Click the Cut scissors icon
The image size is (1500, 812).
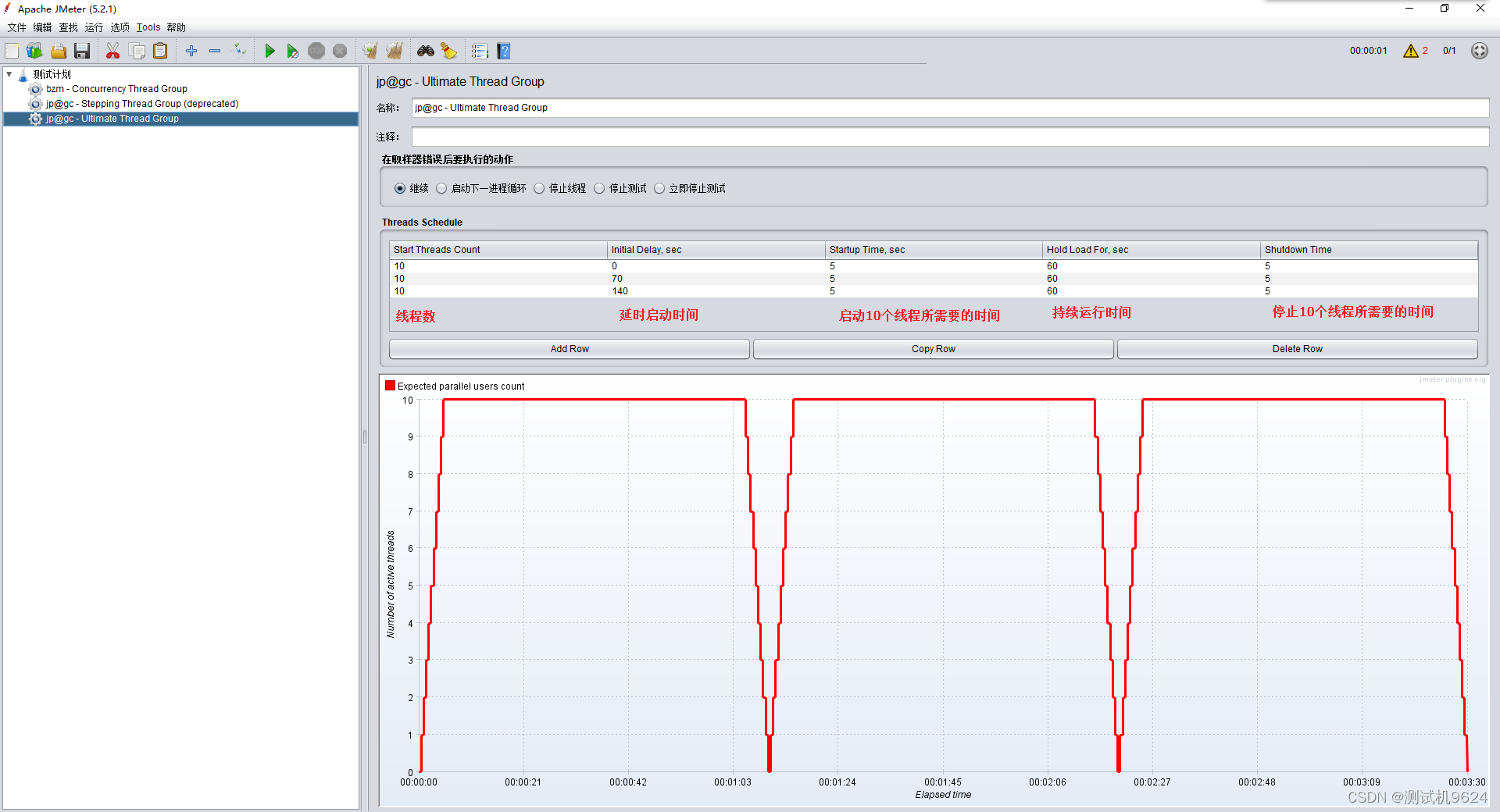[x=113, y=51]
